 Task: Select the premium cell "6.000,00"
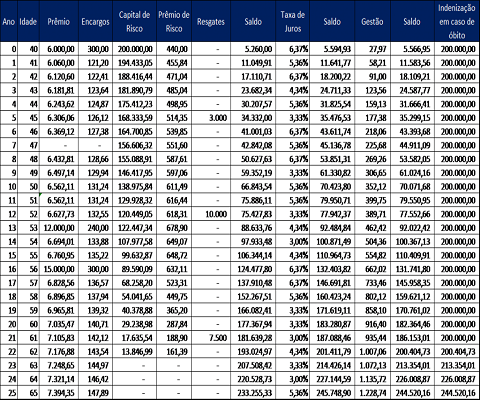(x=61, y=49)
